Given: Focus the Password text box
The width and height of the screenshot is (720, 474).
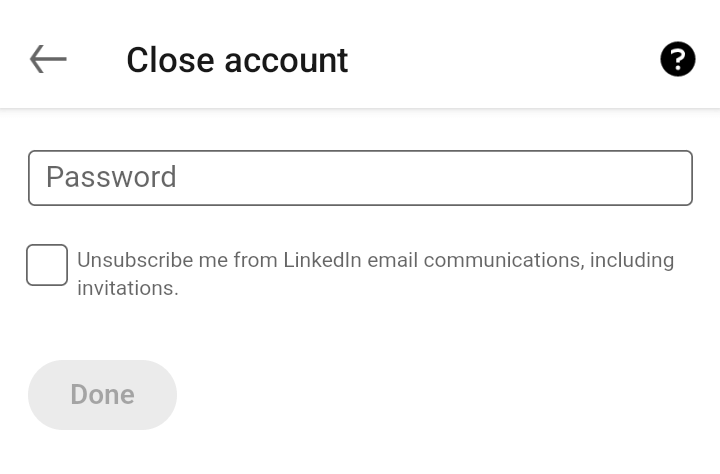Looking at the screenshot, I should point(360,178).
